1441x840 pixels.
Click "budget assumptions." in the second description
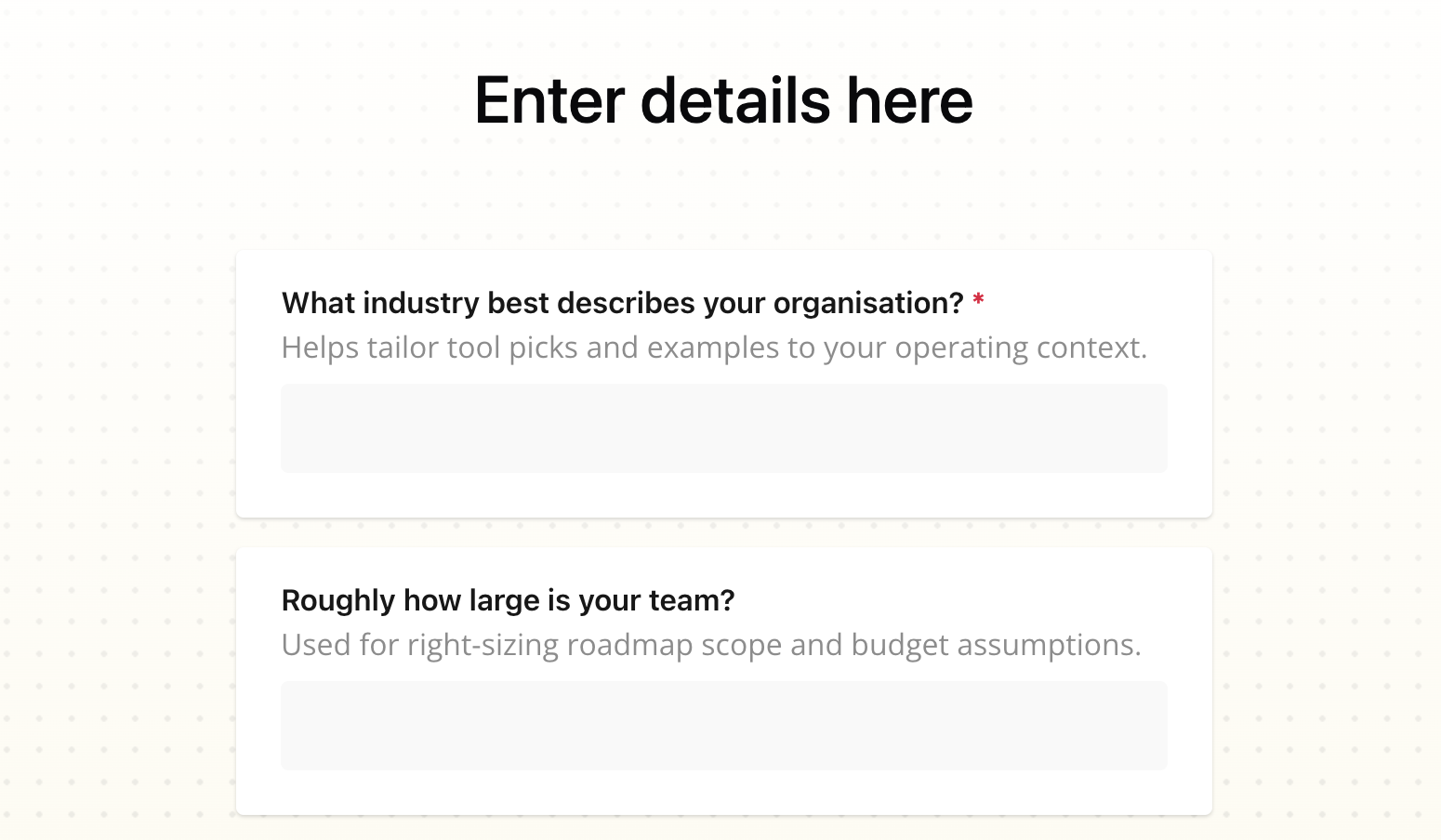coord(995,645)
